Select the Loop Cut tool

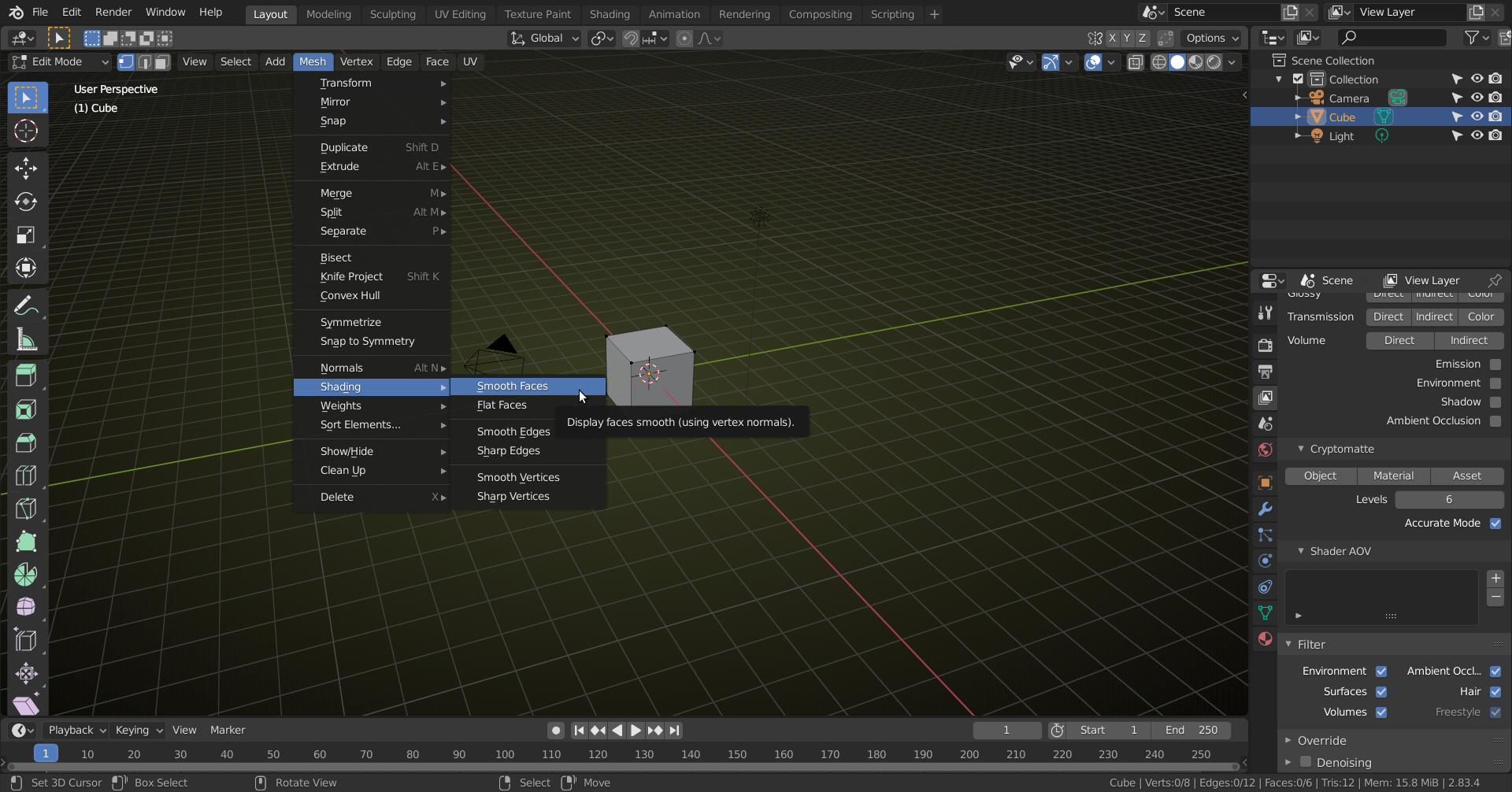point(26,476)
